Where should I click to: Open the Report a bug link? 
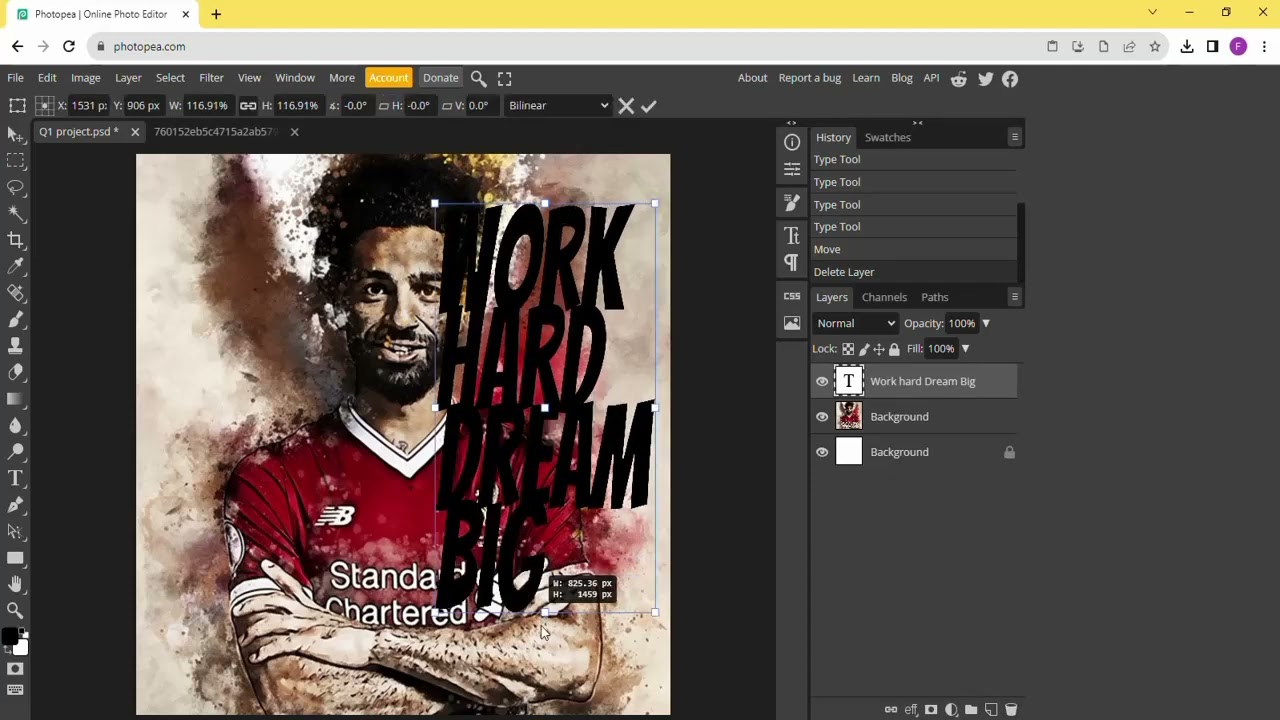[809, 78]
